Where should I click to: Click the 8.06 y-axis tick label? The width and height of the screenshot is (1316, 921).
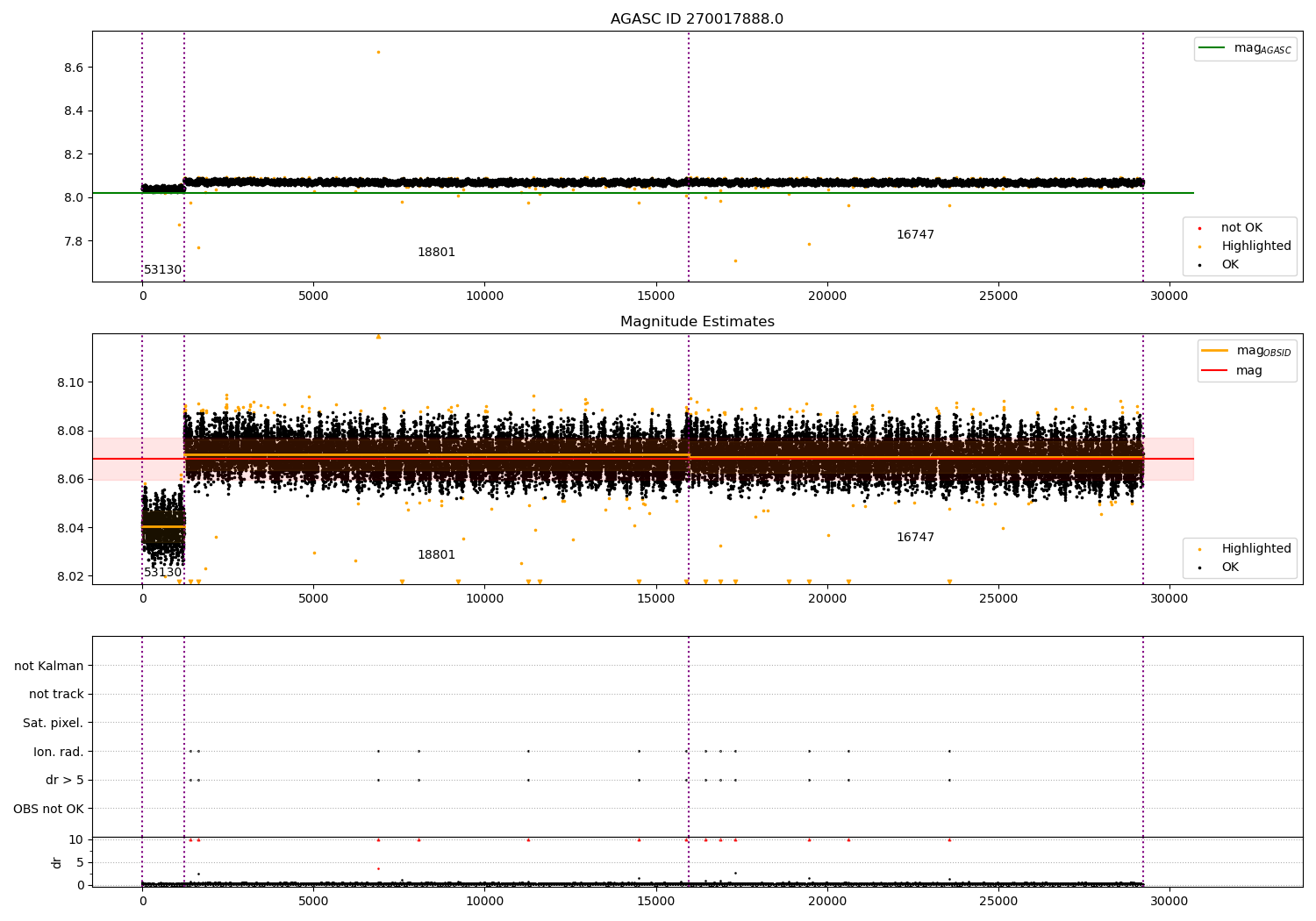point(69,480)
